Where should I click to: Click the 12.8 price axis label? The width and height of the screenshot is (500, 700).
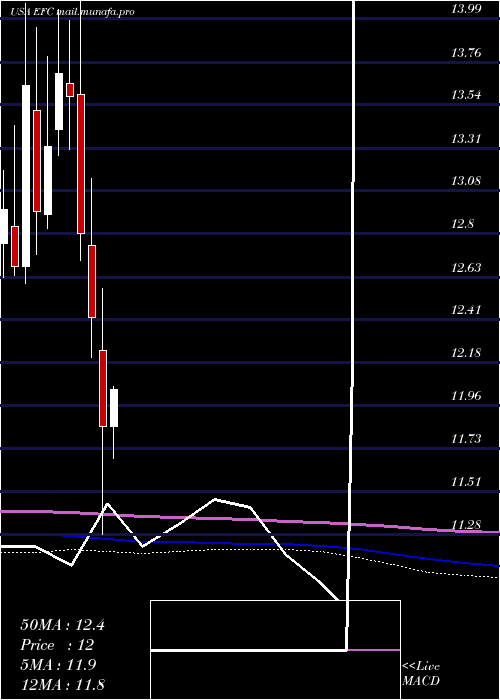(462, 224)
